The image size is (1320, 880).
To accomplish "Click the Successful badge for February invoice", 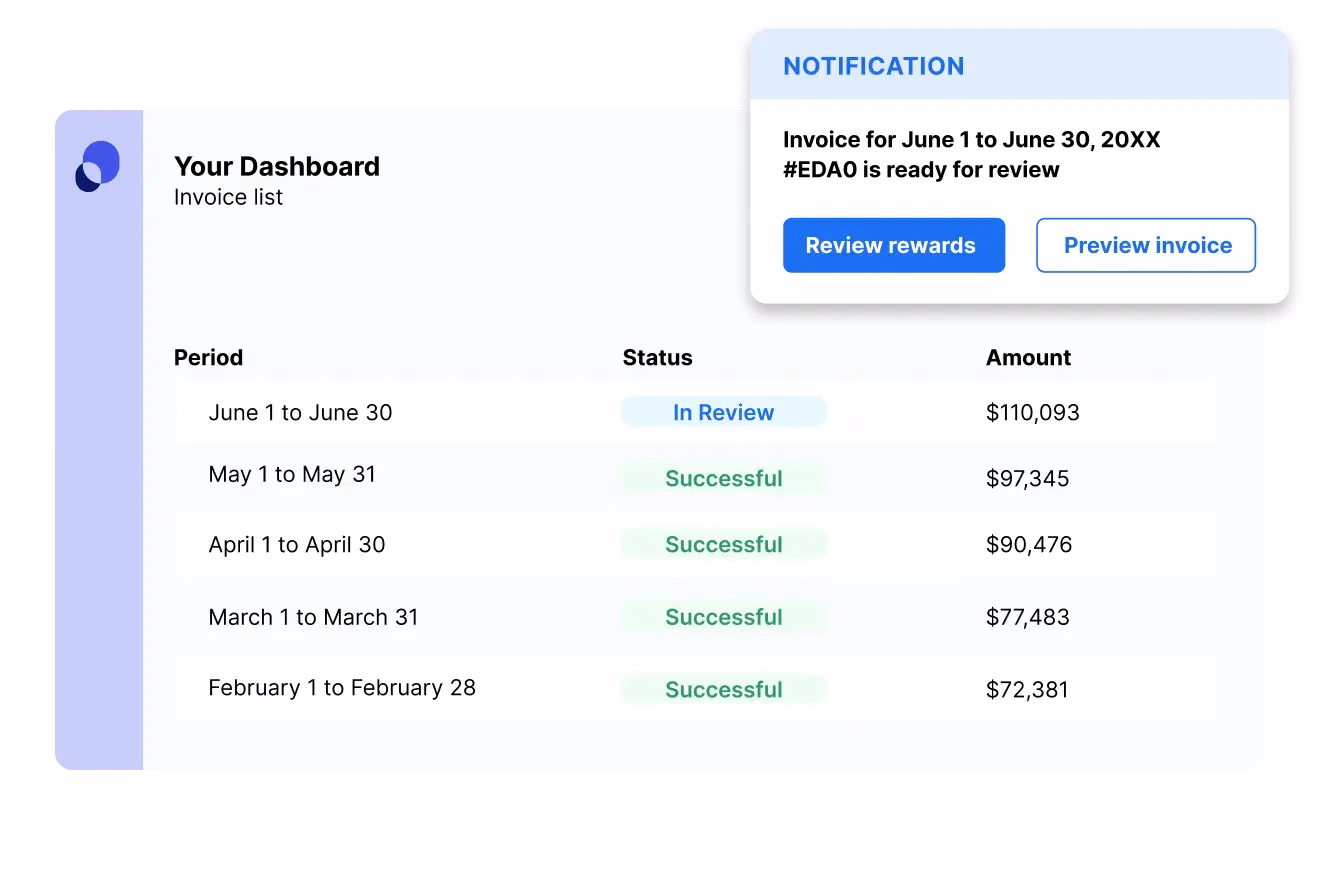I will coord(723,689).
